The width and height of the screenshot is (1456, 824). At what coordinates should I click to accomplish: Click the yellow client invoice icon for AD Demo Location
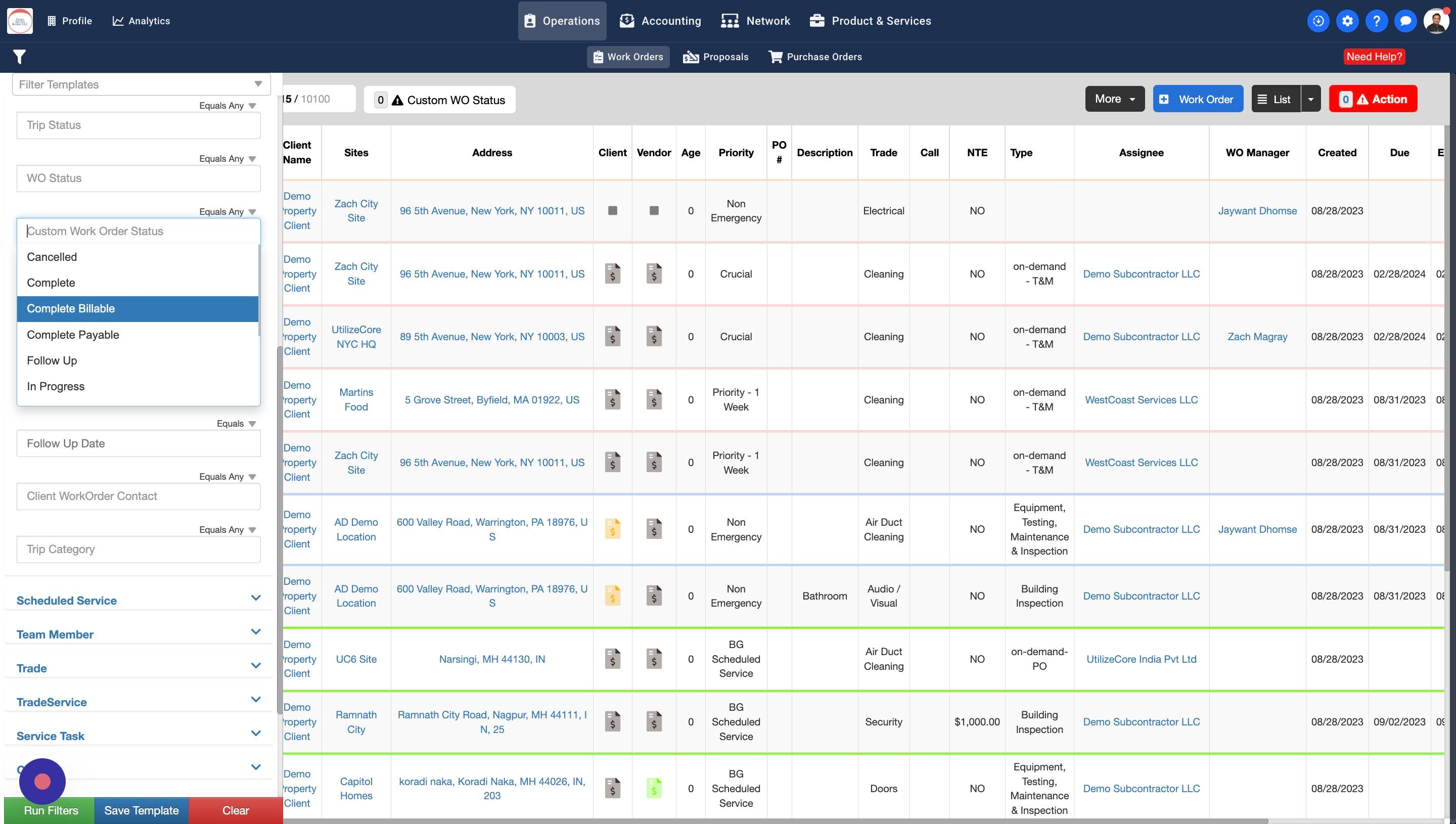[x=612, y=529]
